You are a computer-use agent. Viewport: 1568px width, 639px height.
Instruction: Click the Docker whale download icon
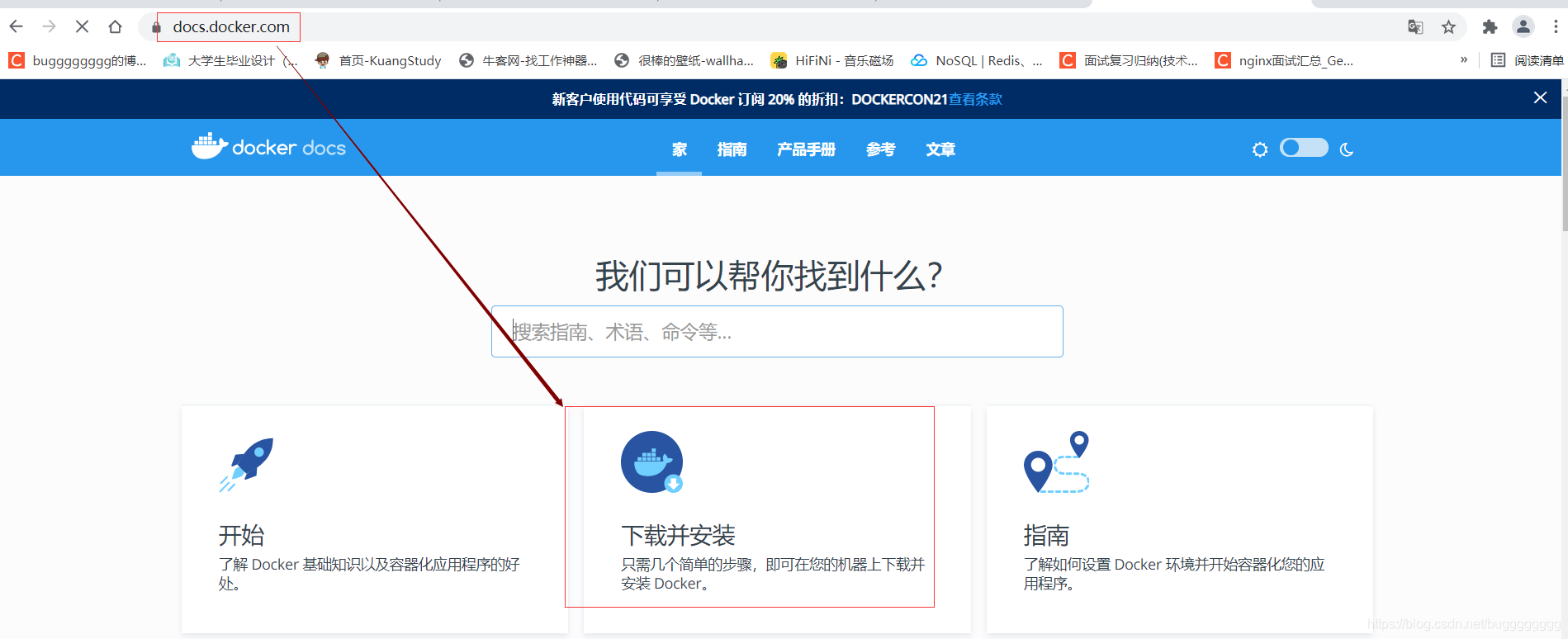[652, 462]
